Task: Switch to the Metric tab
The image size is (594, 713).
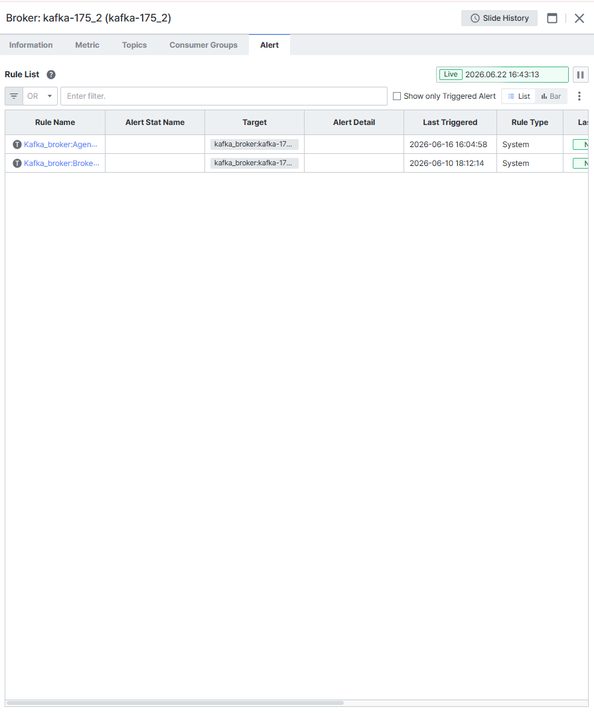Action: pos(87,45)
